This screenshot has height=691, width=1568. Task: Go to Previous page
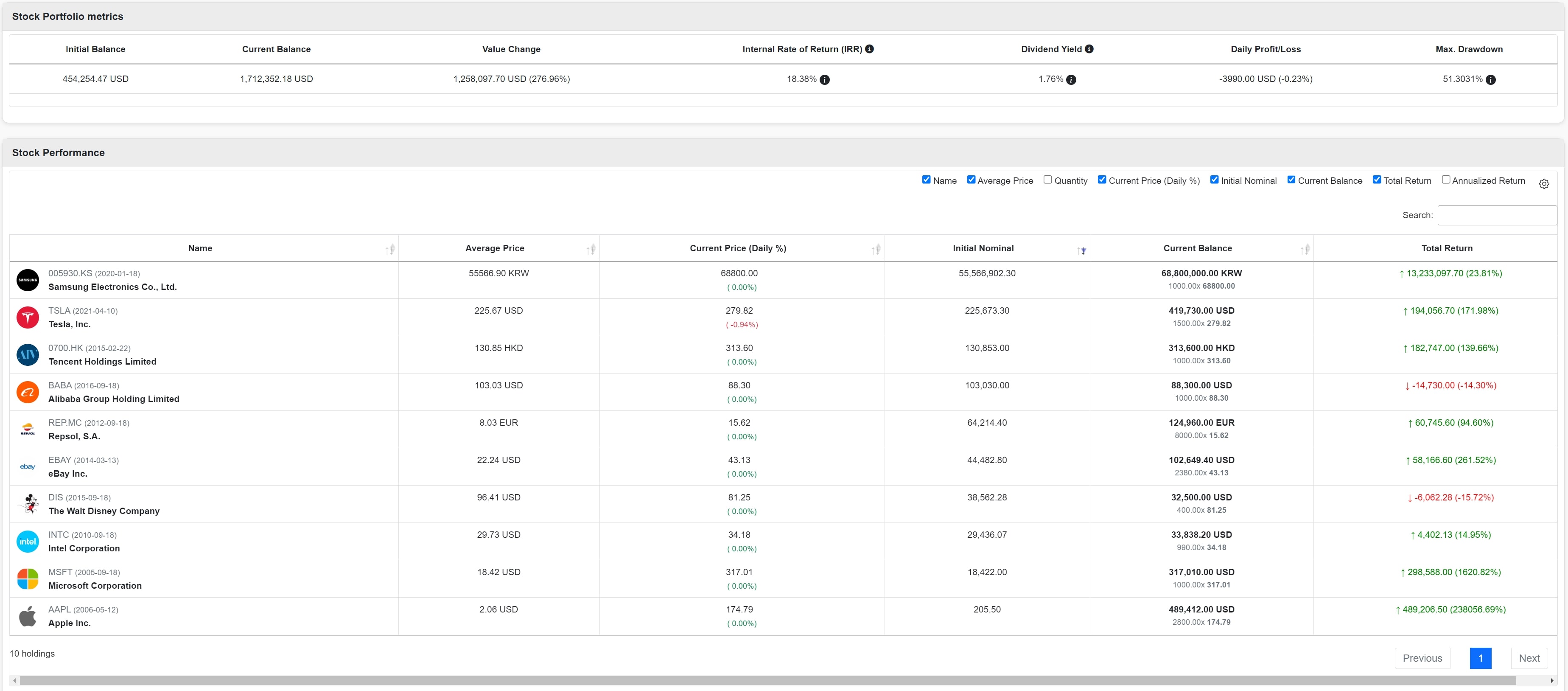click(1422, 658)
